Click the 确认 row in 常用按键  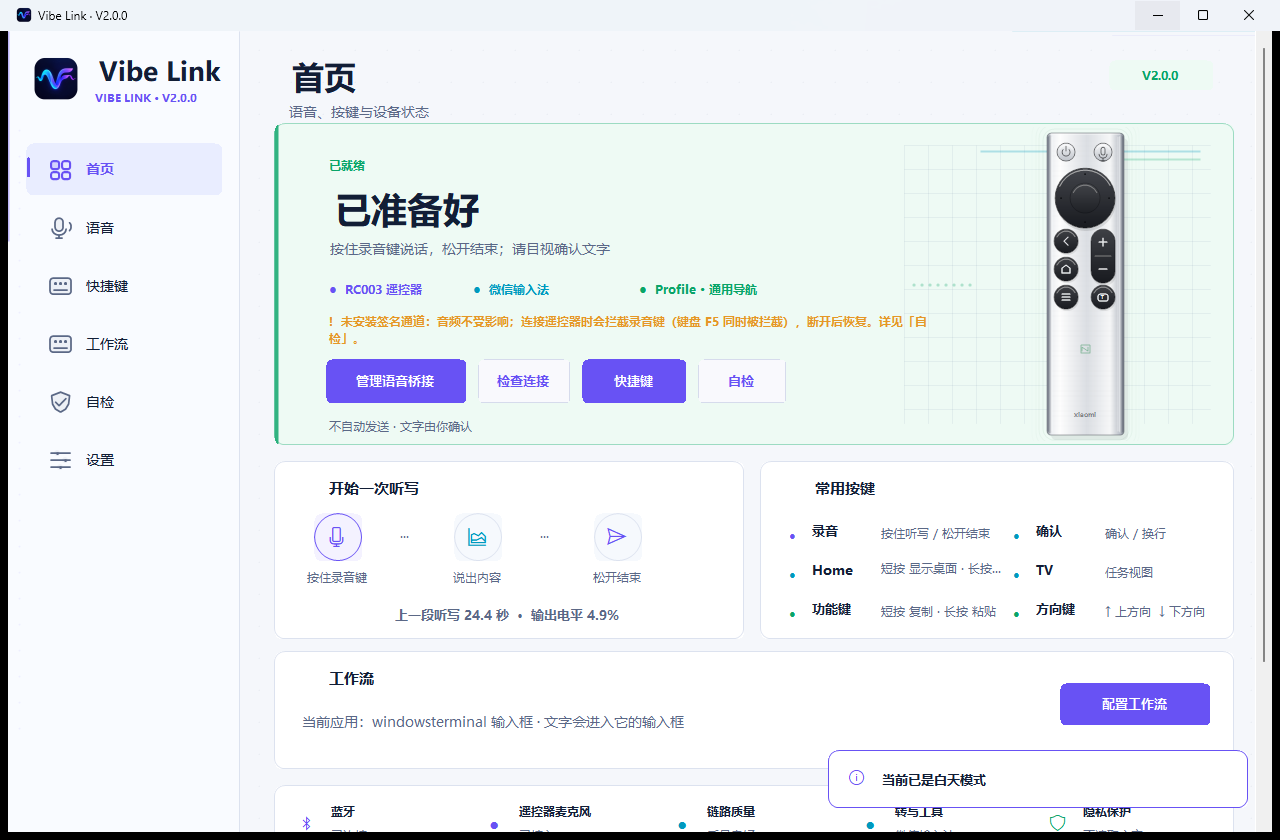click(1112, 533)
